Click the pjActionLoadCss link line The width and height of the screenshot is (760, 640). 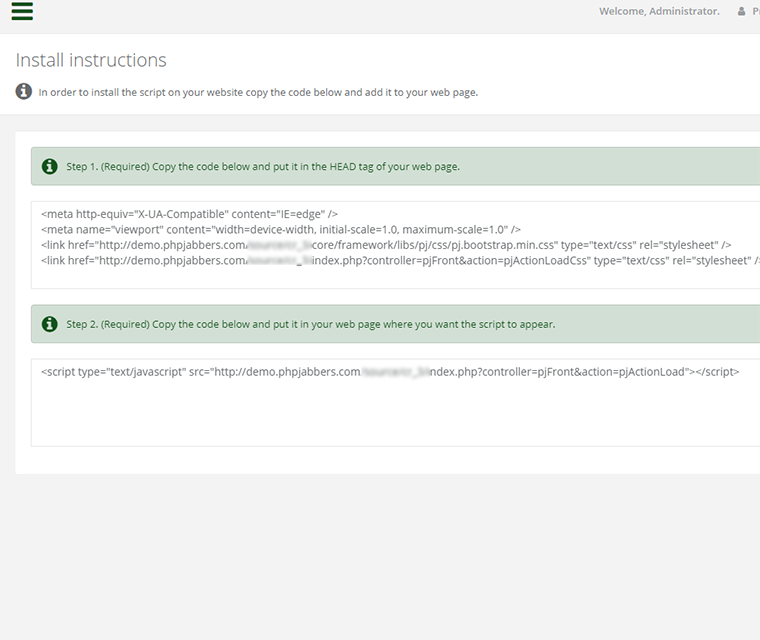point(400,260)
